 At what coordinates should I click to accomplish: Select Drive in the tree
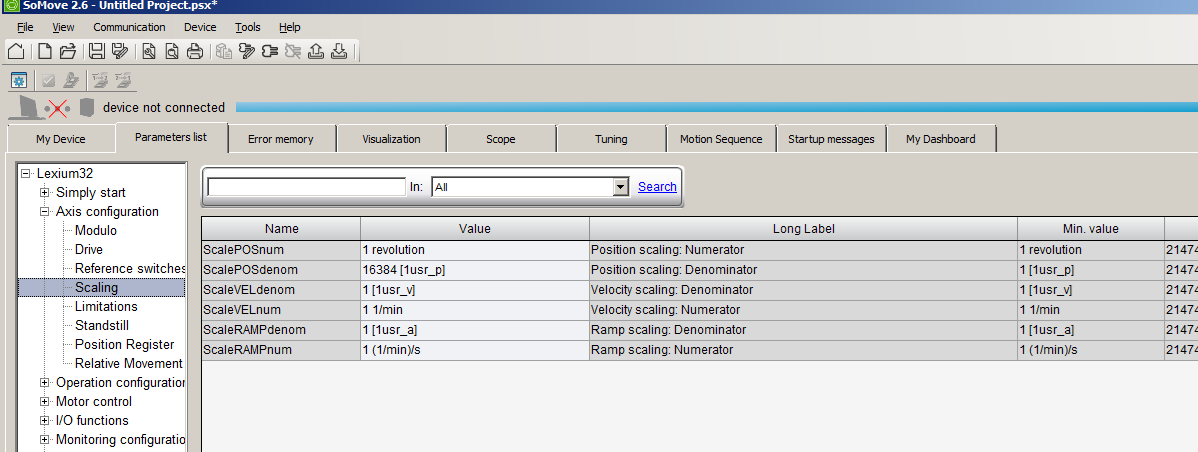[89, 250]
